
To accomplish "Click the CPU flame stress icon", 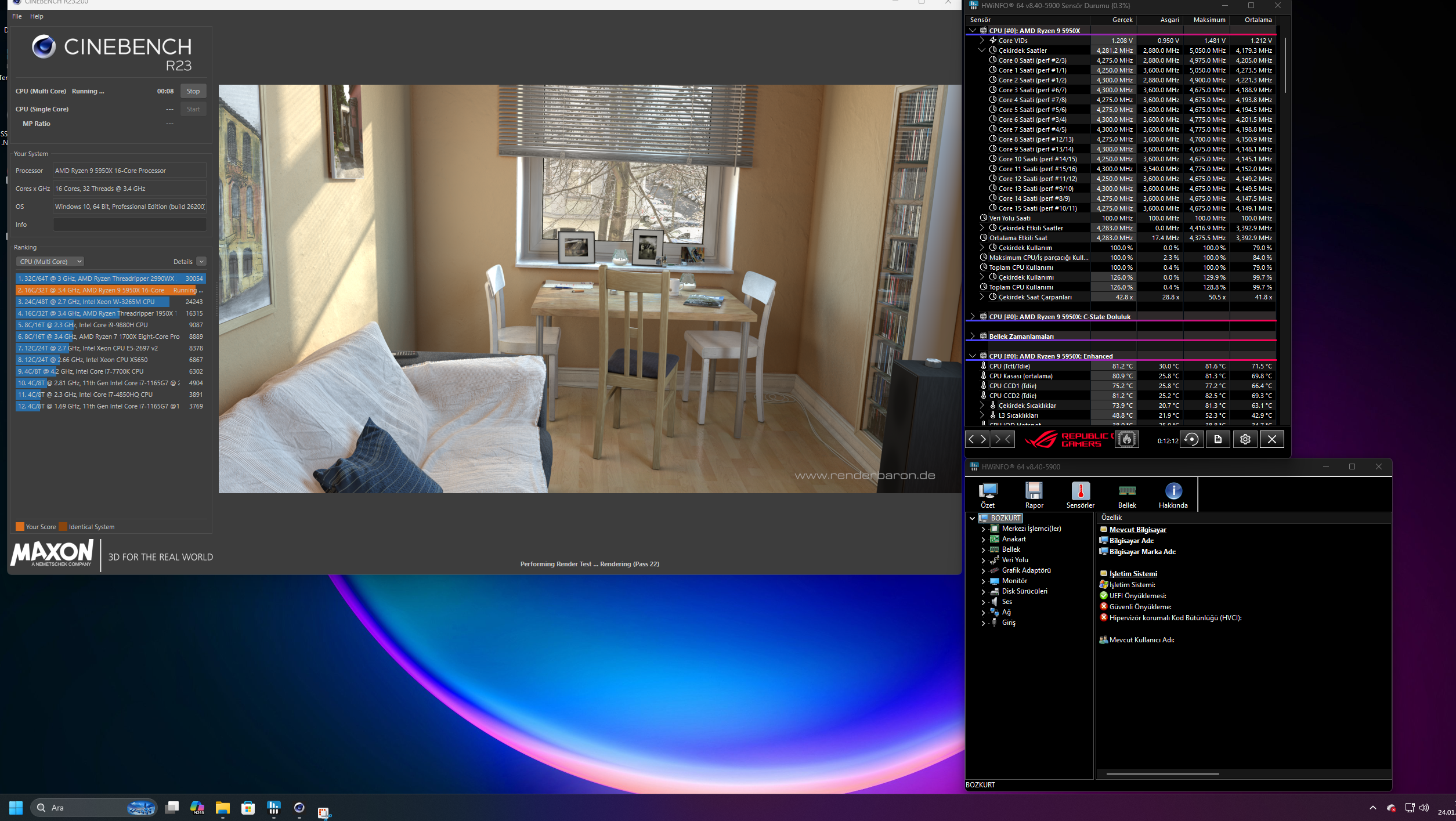I will click(1126, 439).
